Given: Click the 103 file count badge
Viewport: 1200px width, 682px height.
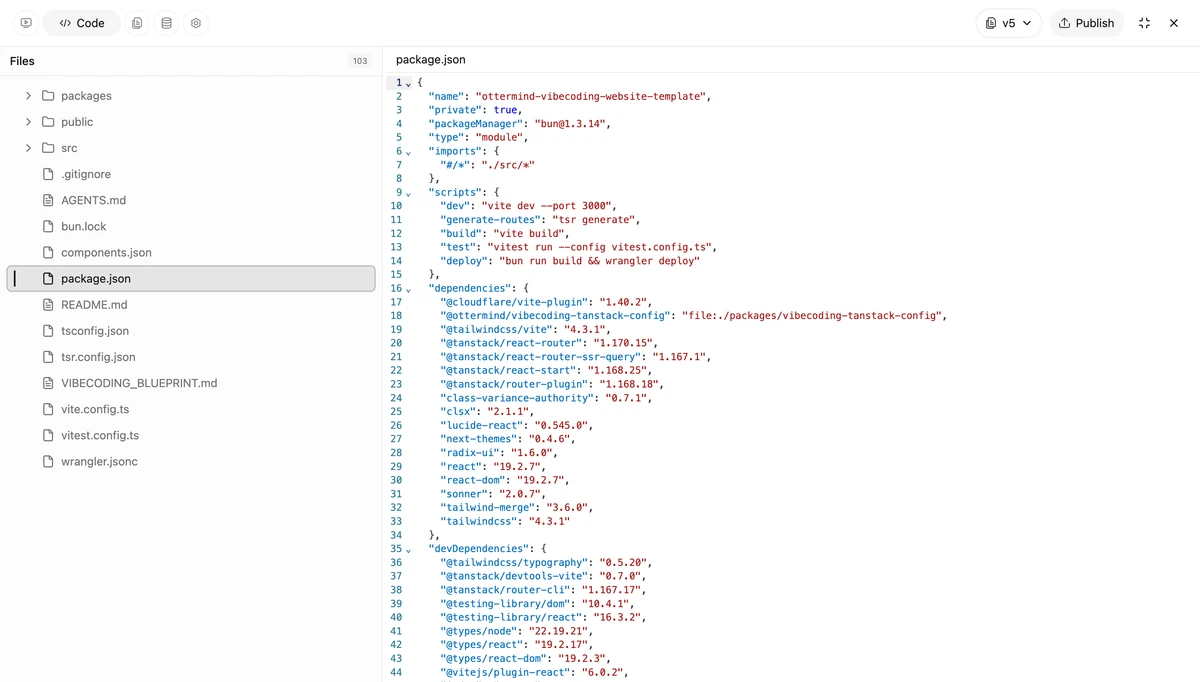Looking at the screenshot, I should point(360,61).
